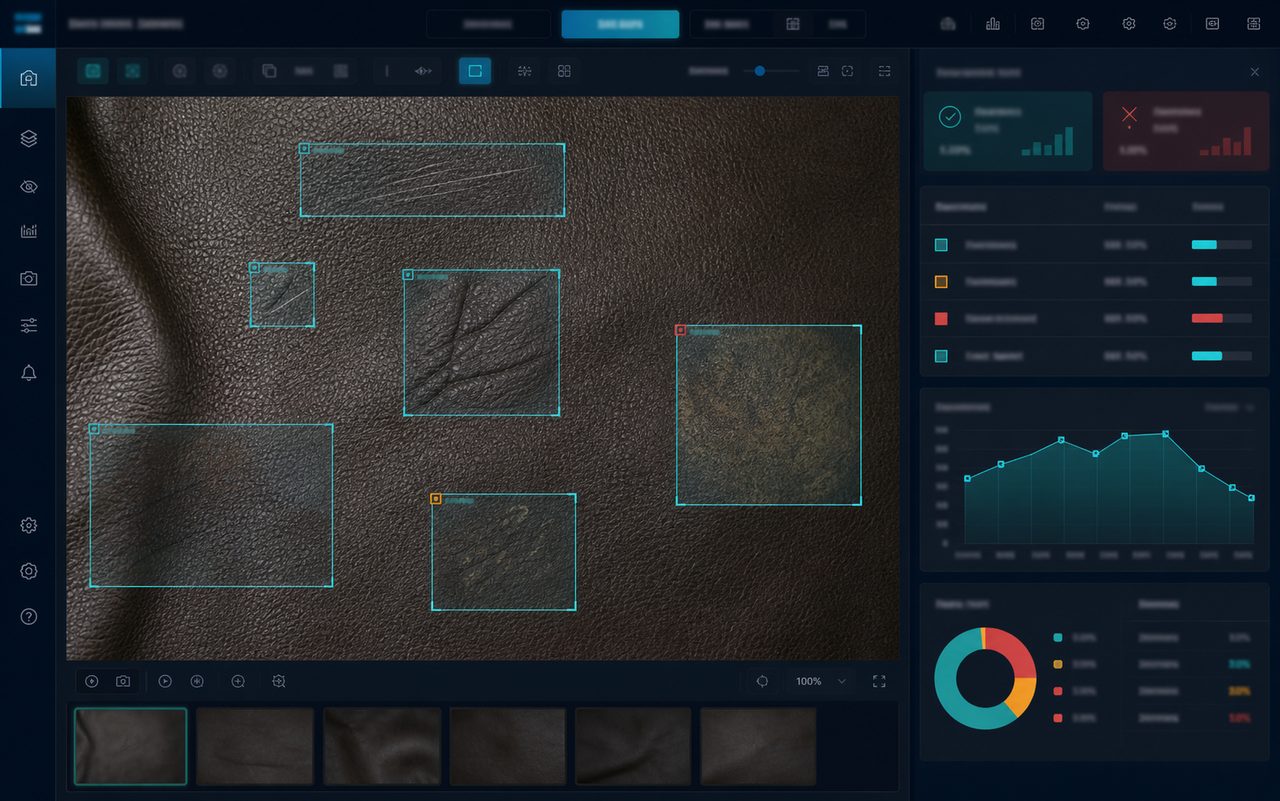
Task: Open the adjustment sliders icon in sidebar
Action: click(x=28, y=325)
